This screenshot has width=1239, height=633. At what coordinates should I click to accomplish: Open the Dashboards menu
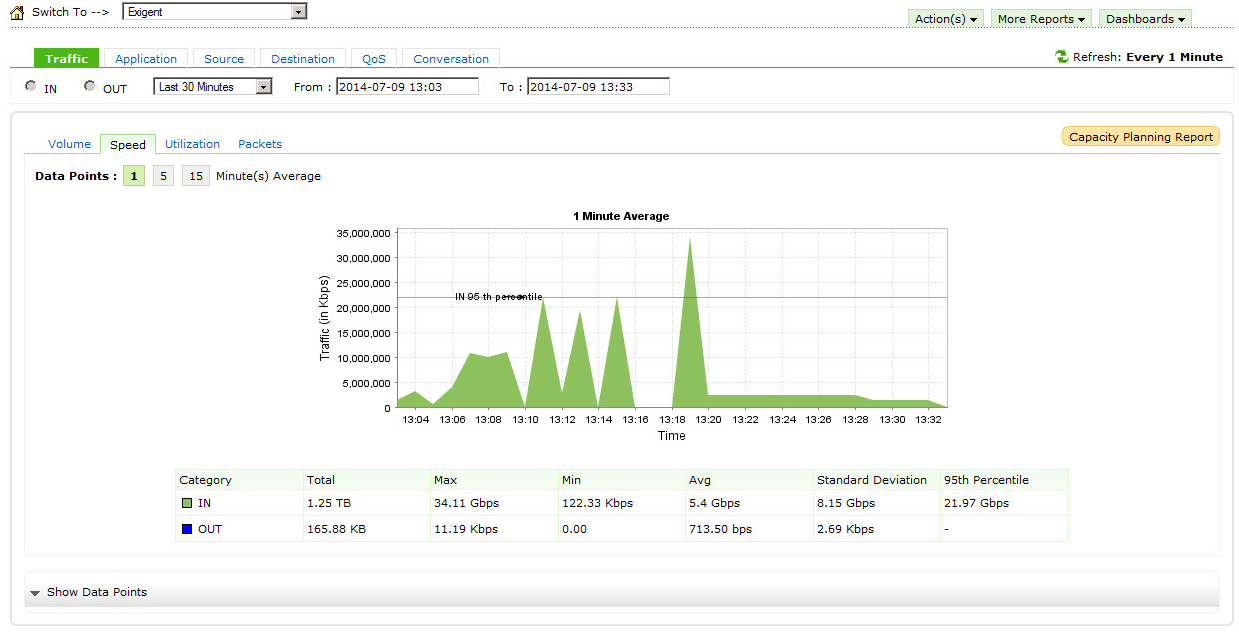tap(1145, 19)
